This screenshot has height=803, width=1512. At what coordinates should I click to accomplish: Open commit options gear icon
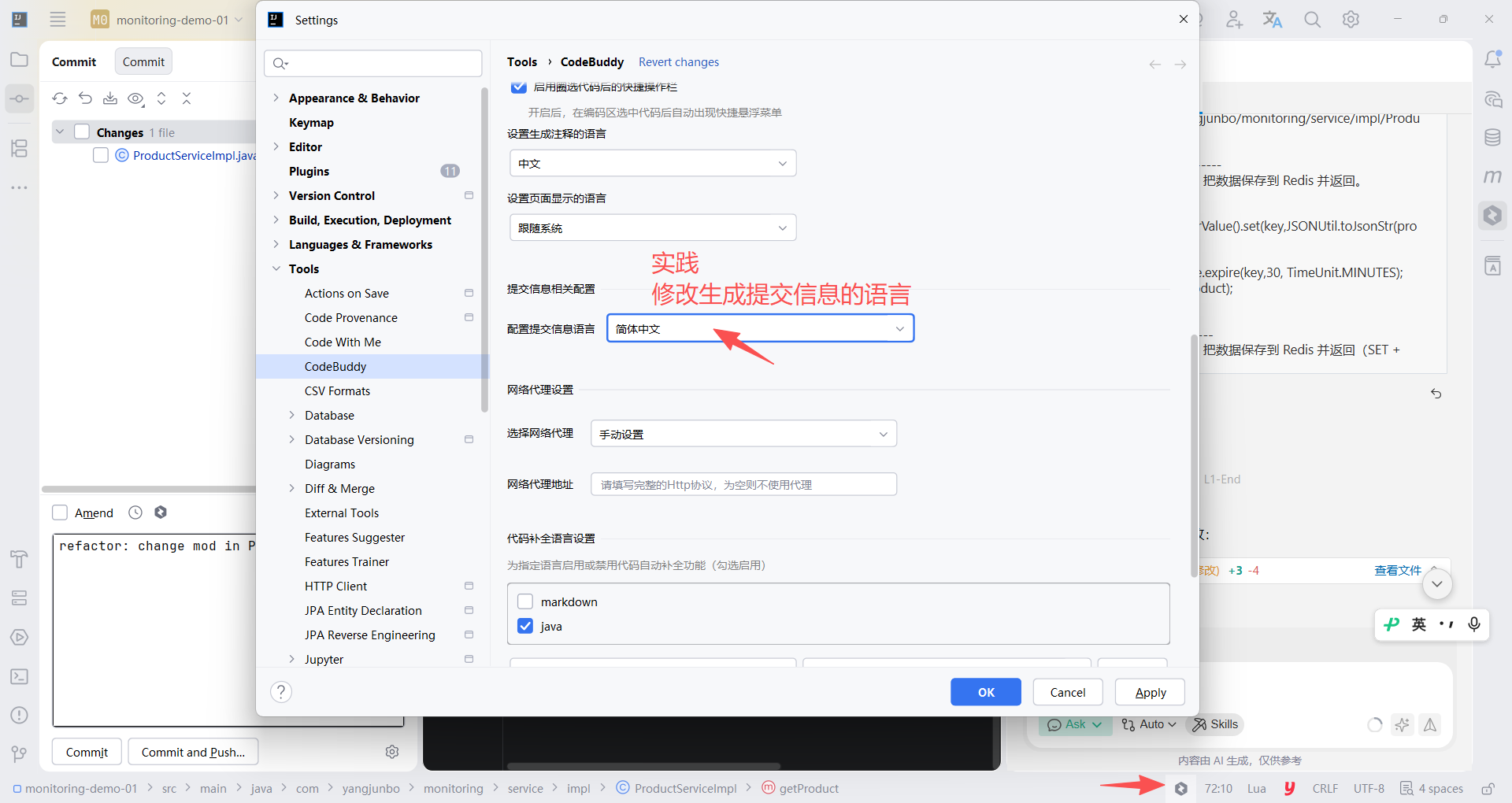[392, 752]
